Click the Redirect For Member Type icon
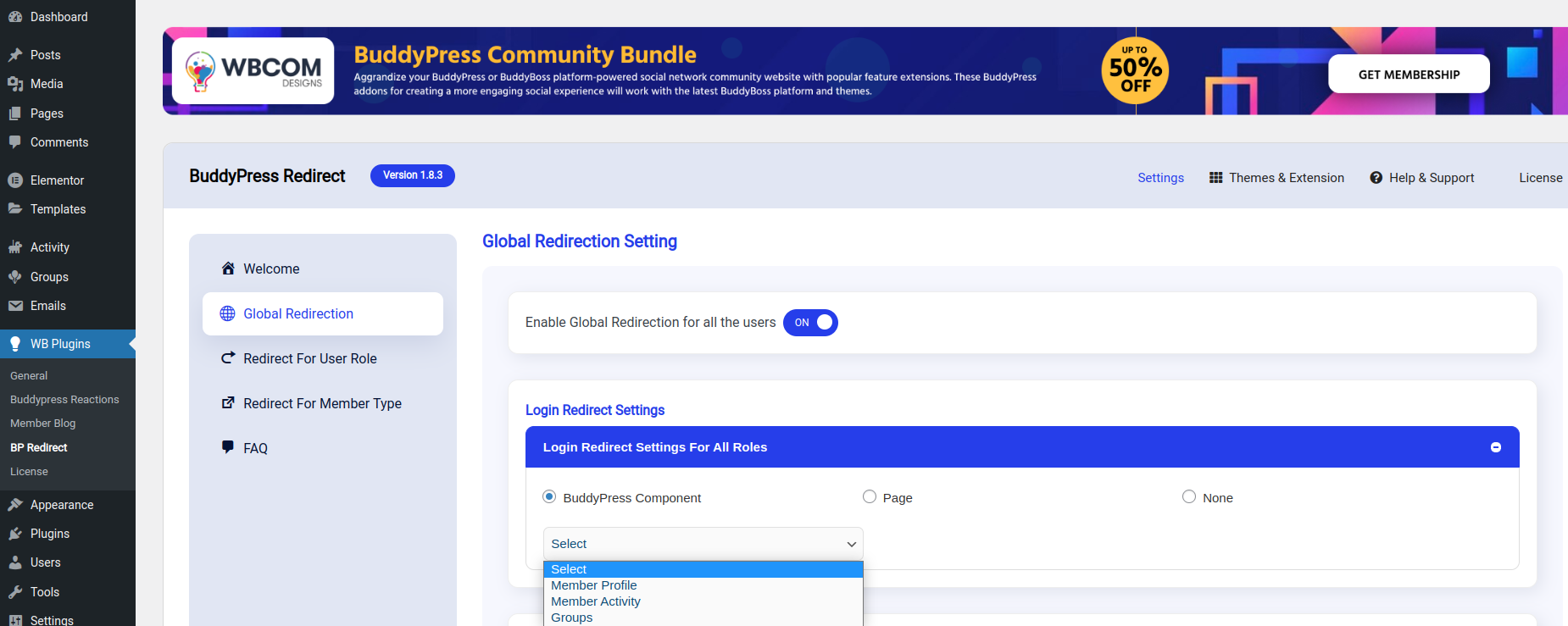 (x=228, y=403)
